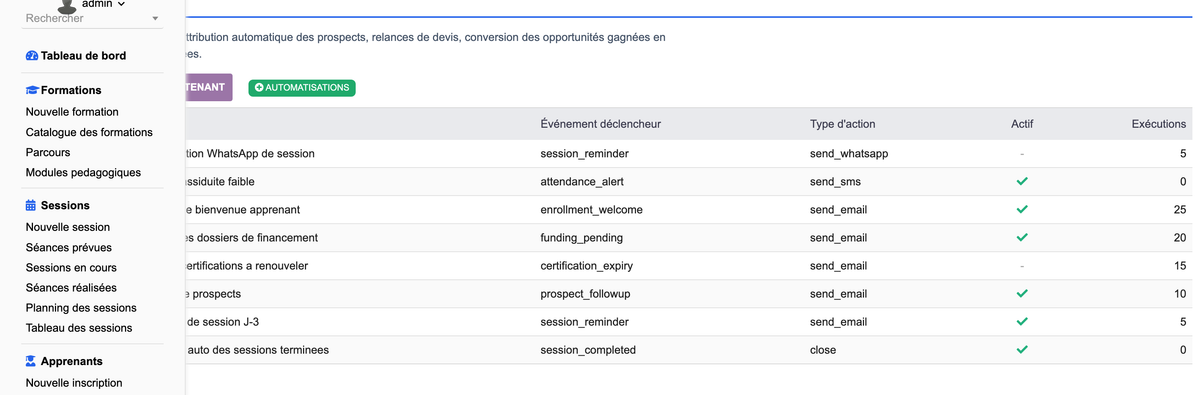Click the Apprenants person icon

31,362
